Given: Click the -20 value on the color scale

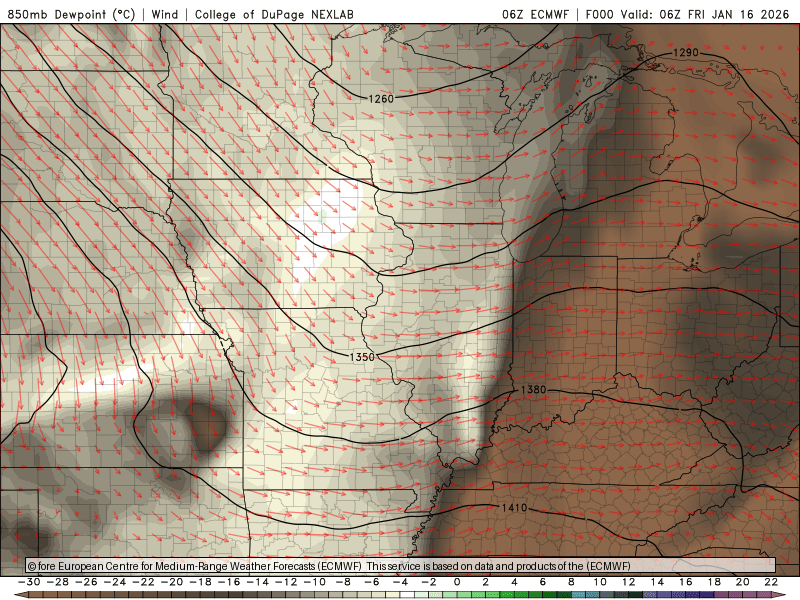Looking at the screenshot, I should (x=172, y=582).
